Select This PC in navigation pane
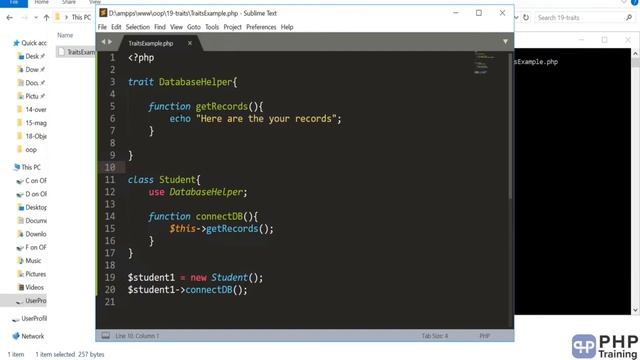Image resolution: width=640 pixels, height=360 pixels. (x=27, y=167)
